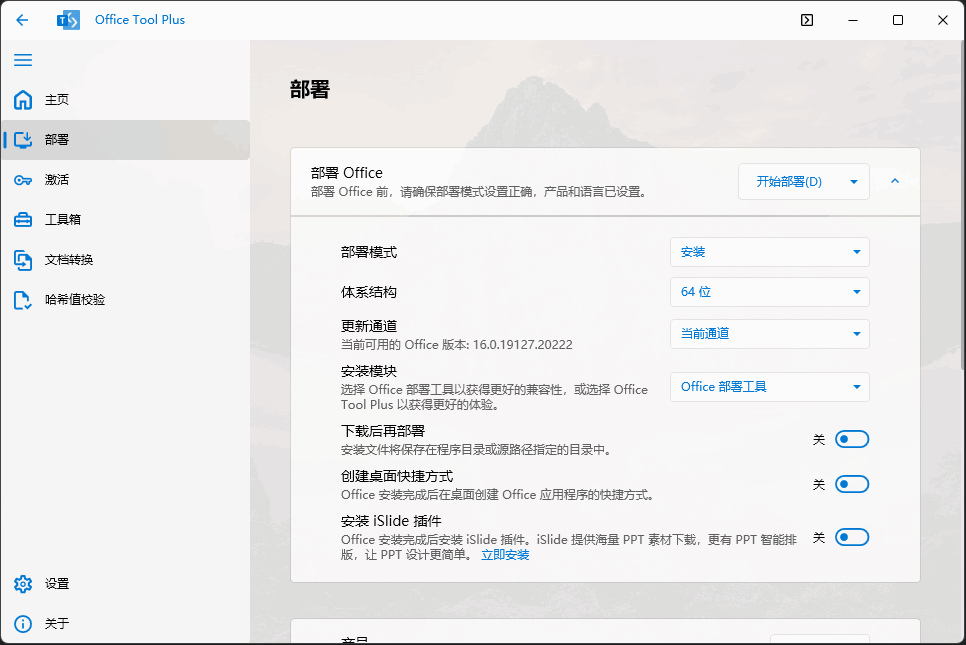Go back using the top-left arrow
The width and height of the screenshot is (966, 645).
click(22, 19)
